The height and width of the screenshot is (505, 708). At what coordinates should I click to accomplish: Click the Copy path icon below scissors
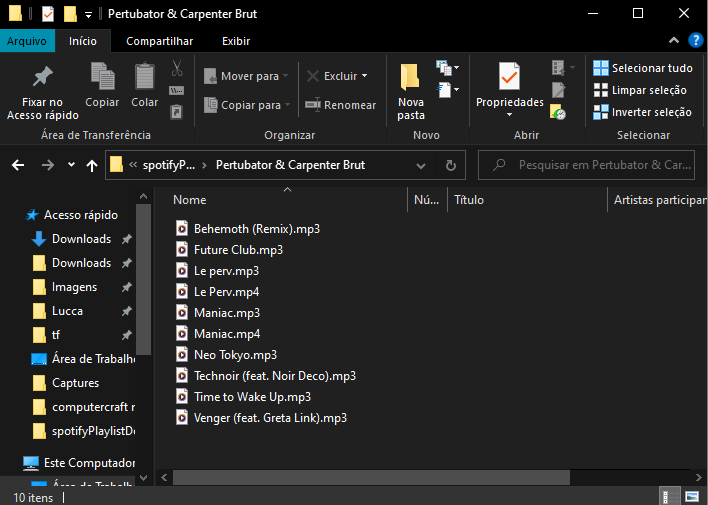(x=176, y=91)
